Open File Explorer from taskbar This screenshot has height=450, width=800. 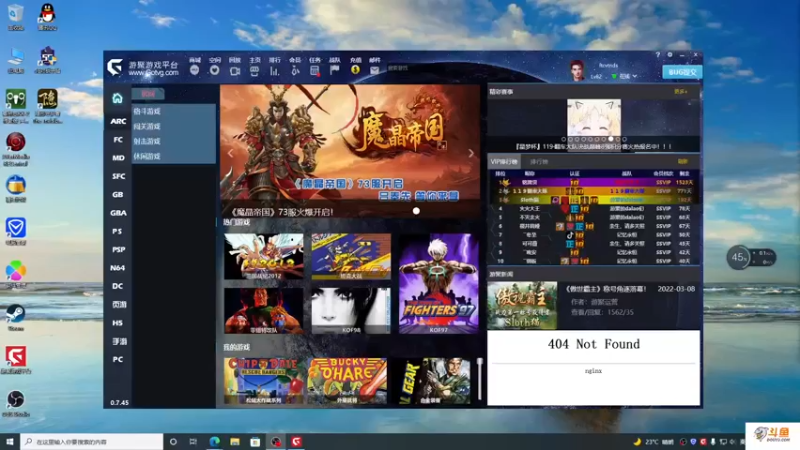[x=235, y=441]
